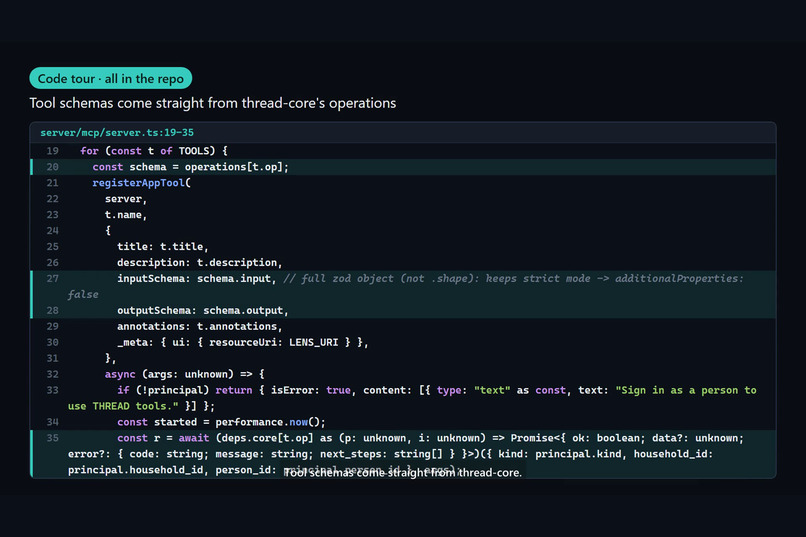Click the 't.name,' argument line
806x537 pixels.
click(126, 215)
